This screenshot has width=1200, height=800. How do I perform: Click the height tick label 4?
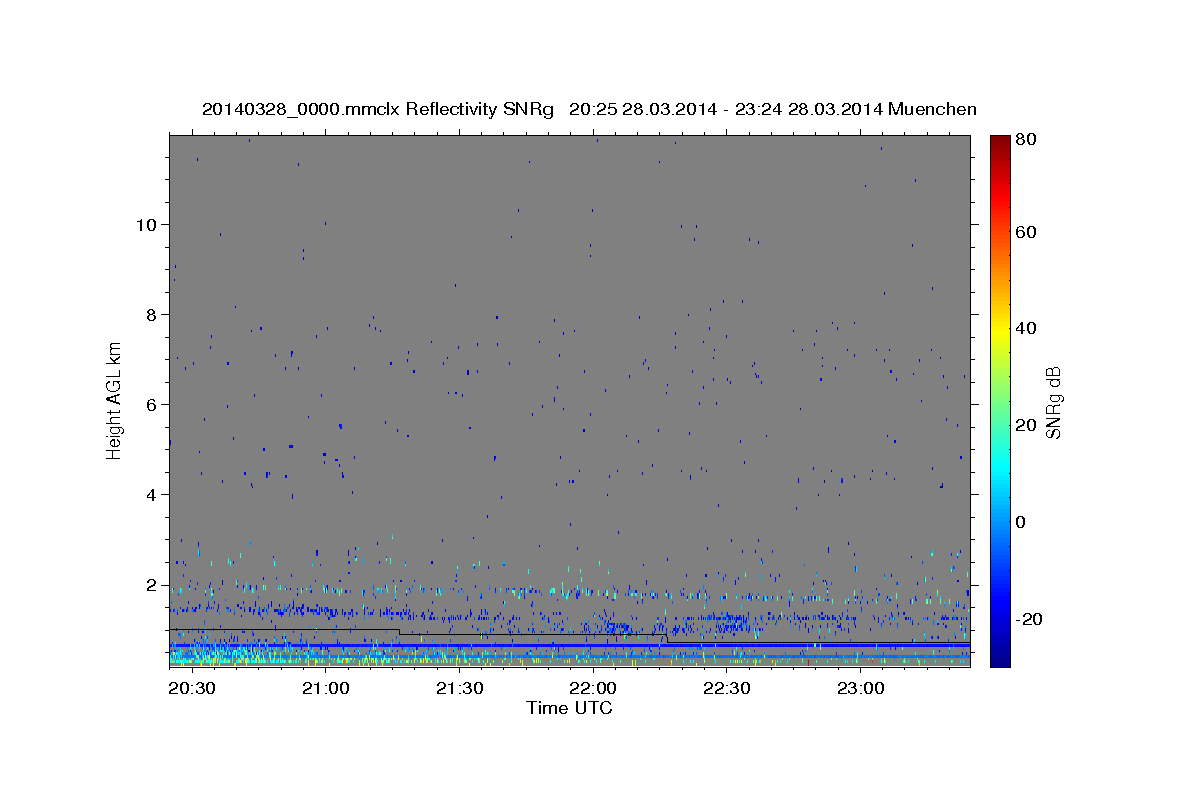tap(152, 494)
